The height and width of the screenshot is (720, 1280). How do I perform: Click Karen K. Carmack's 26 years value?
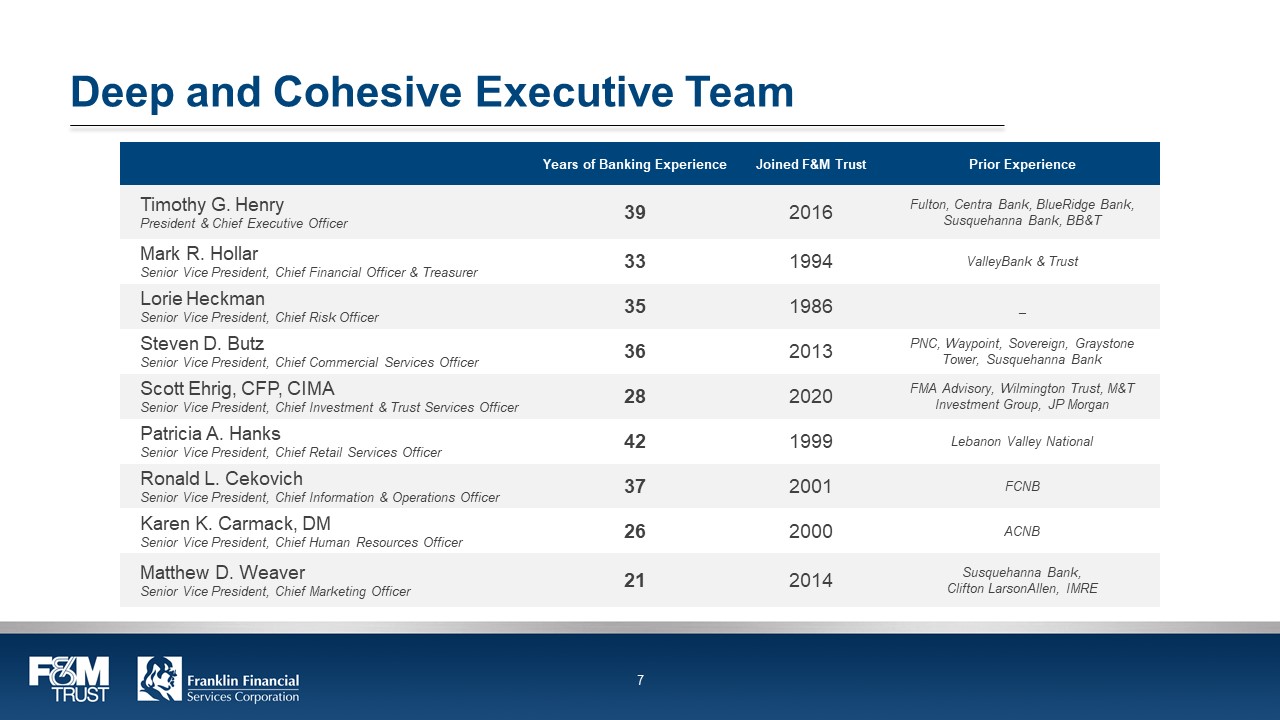tap(635, 531)
